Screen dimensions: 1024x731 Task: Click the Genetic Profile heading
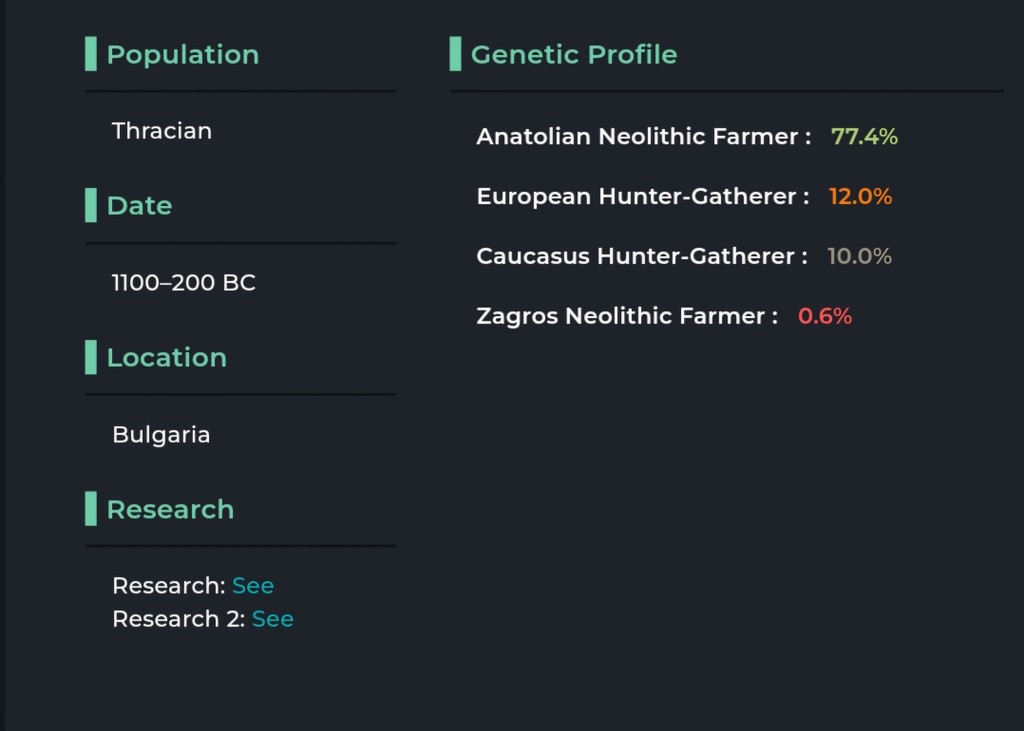coord(574,54)
